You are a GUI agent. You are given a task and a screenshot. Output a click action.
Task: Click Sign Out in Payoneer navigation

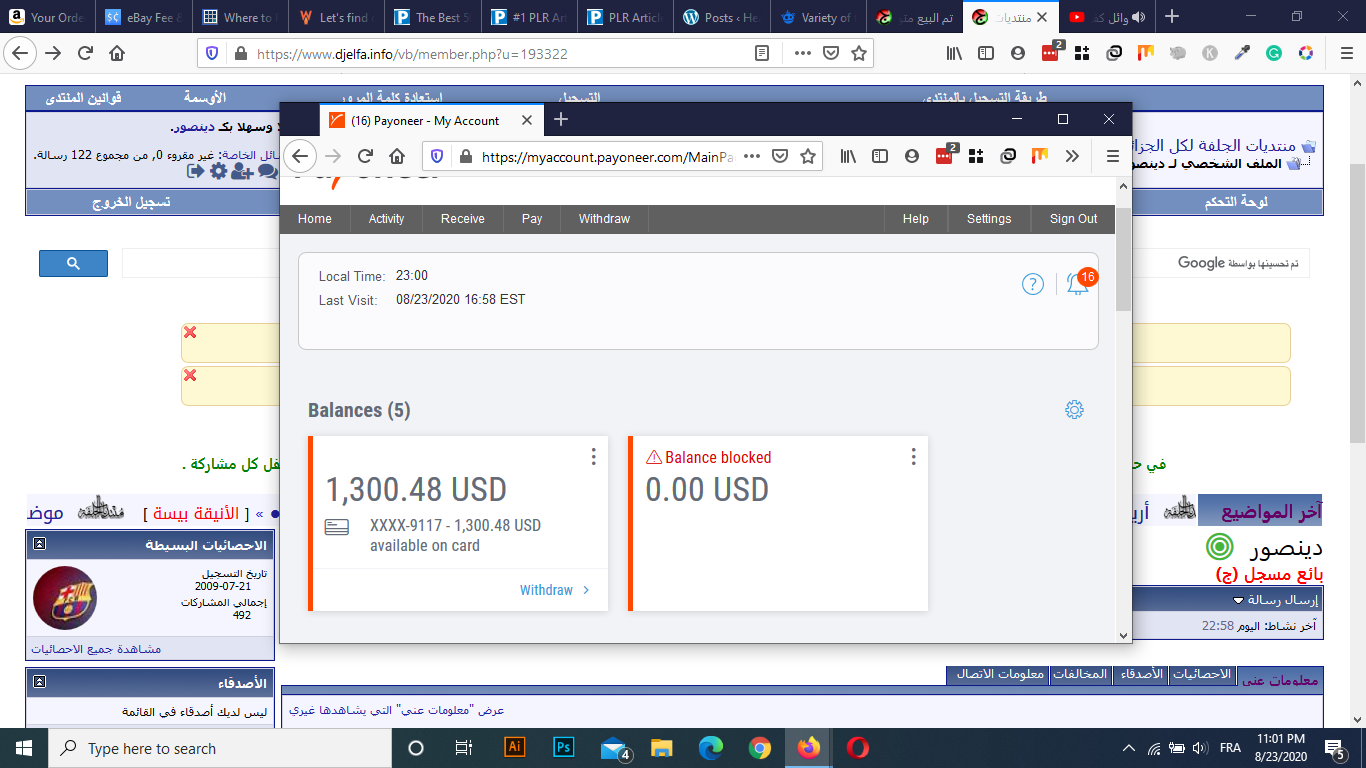point(1074,219)
